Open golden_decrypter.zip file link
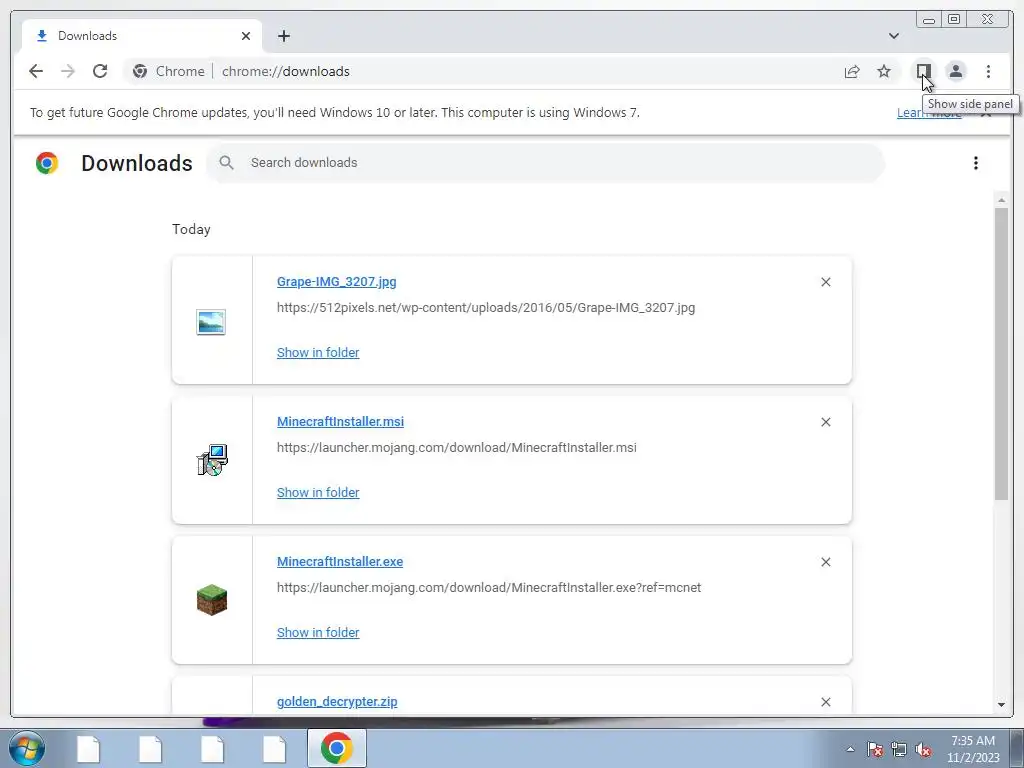 pyautogui.click(x=337, y=701)
